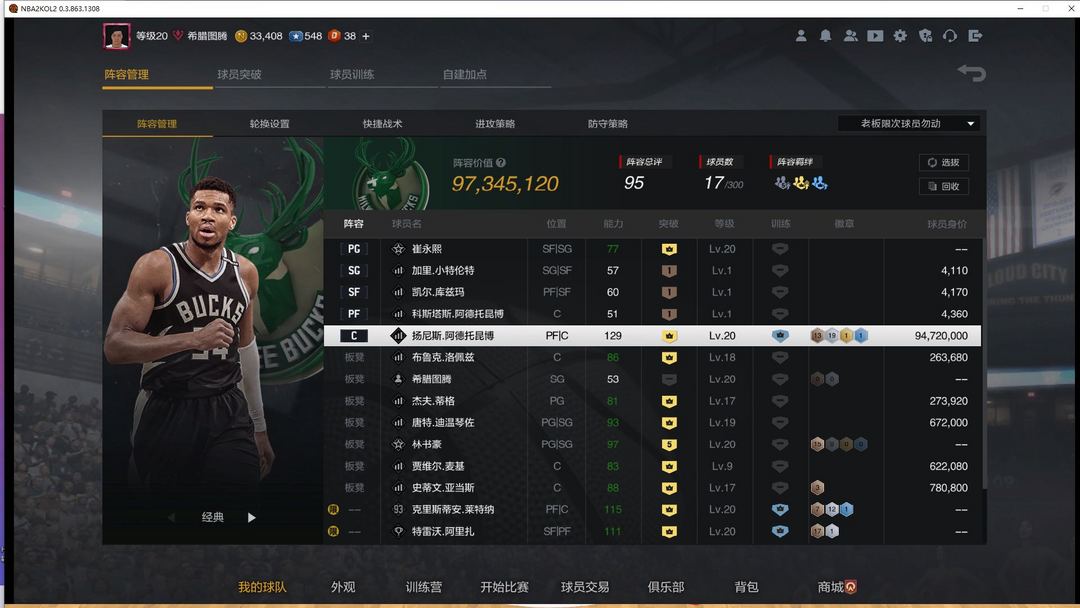This screenshot has height=608, width=1080.
Task: Click the plus icon to add currency
Action: coord(366,36)
